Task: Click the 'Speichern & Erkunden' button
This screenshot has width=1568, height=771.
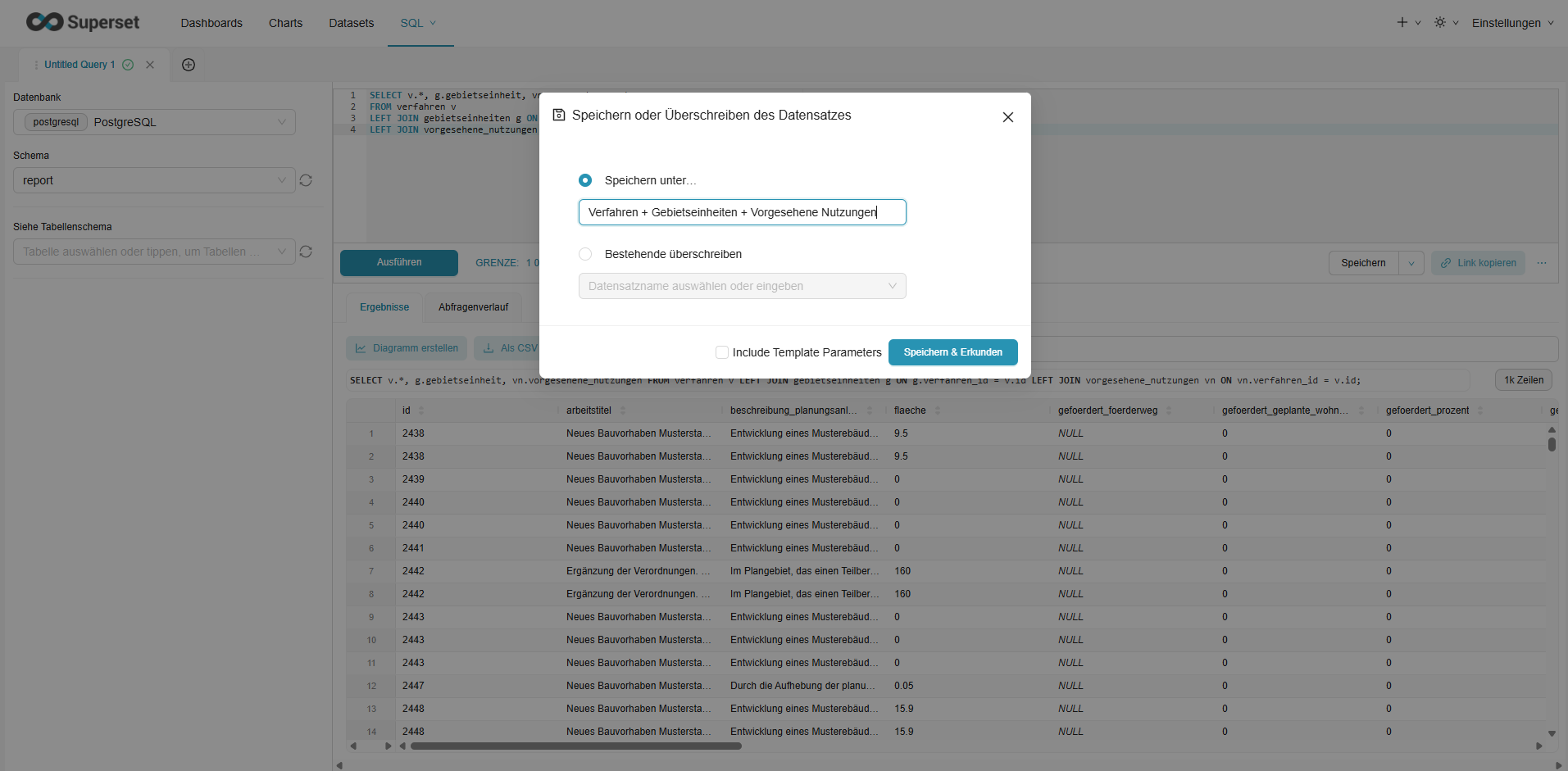Action: [952, 352]
